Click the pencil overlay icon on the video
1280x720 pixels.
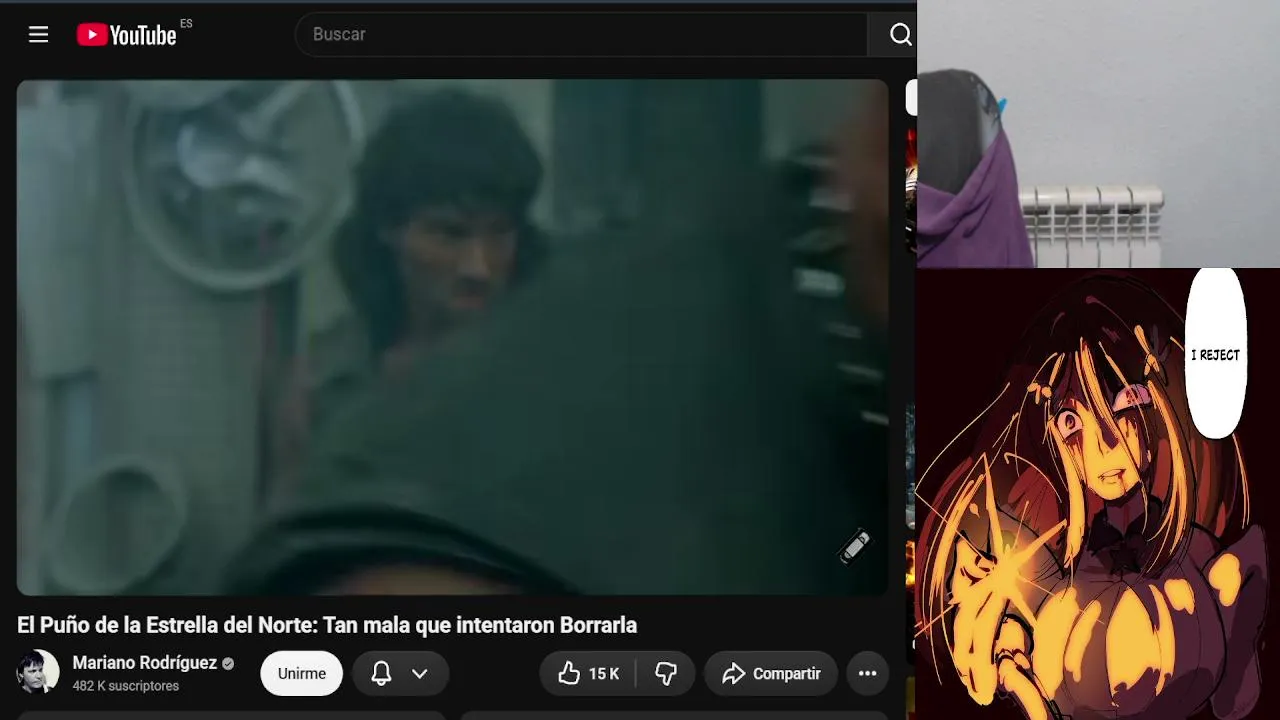click(856, 546)
